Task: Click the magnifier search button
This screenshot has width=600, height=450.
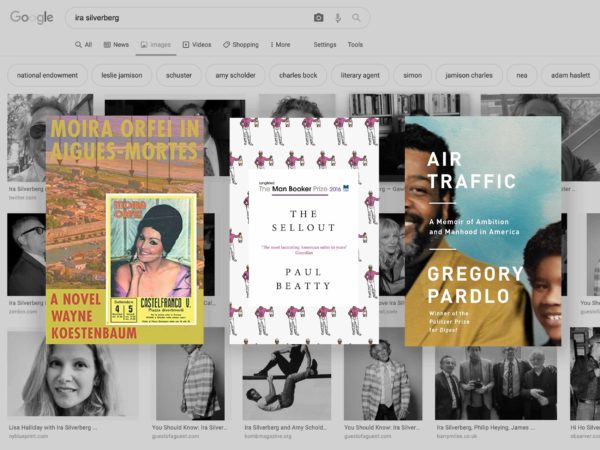Action: point(356,18)
